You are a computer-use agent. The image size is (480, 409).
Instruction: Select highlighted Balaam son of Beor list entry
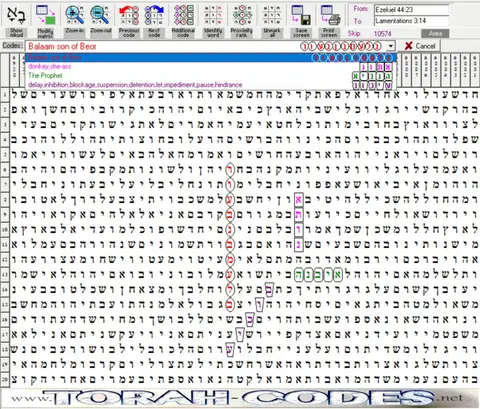[x=211, y=58]
